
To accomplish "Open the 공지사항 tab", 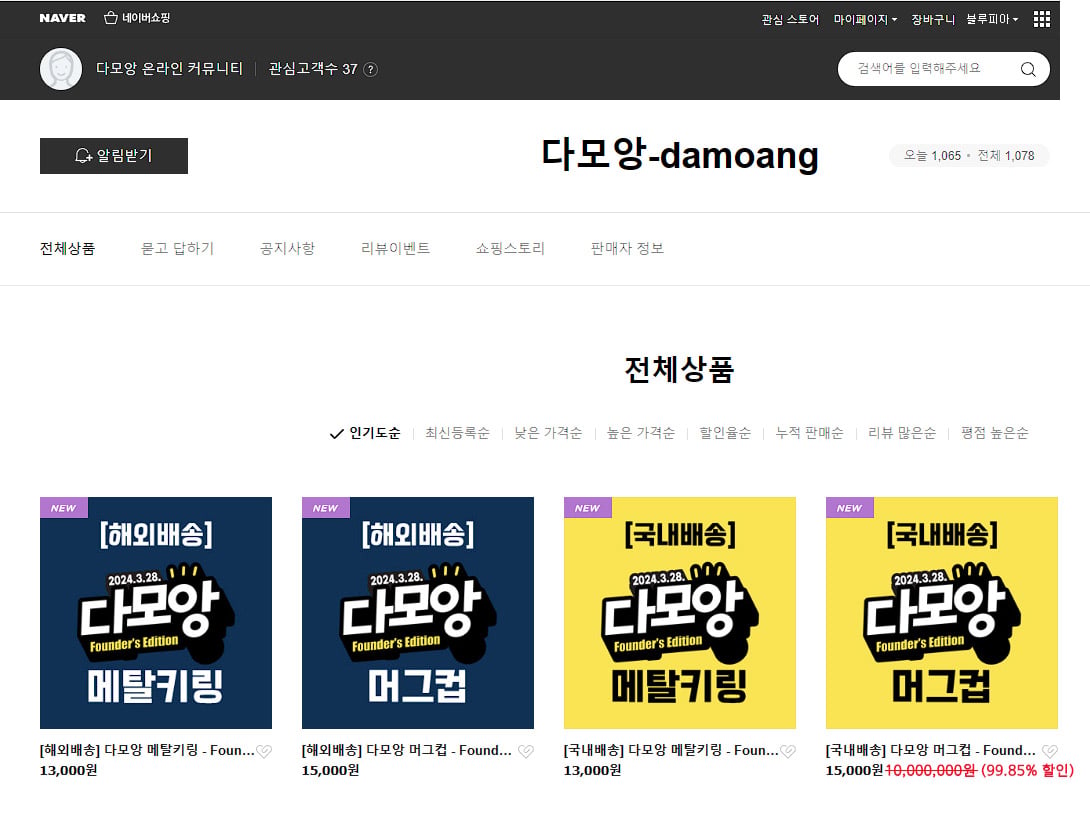I will (287, 248).
